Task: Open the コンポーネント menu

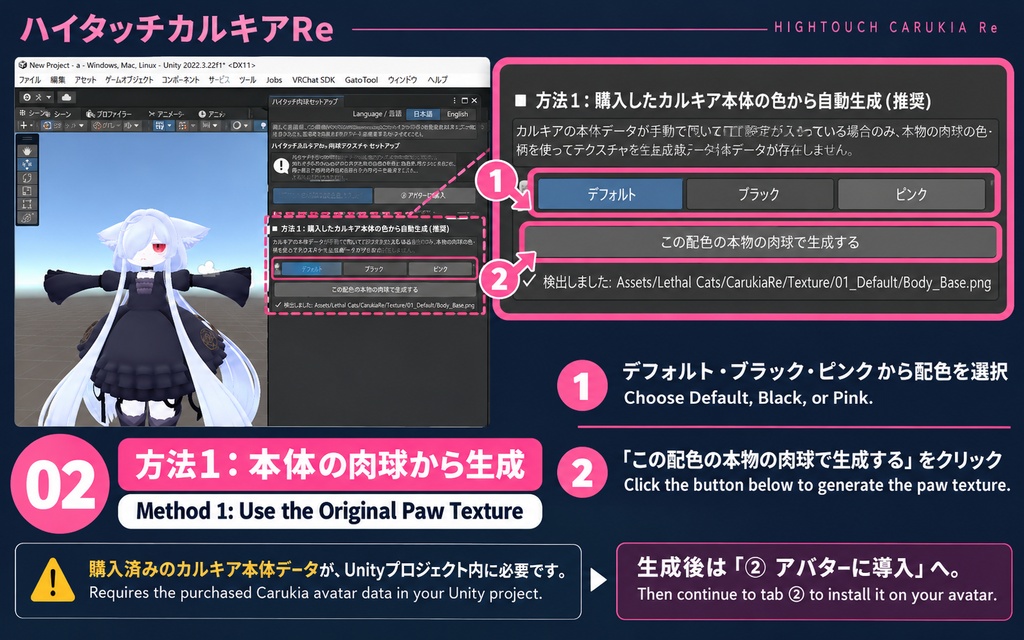Action: tap(181, 80)
